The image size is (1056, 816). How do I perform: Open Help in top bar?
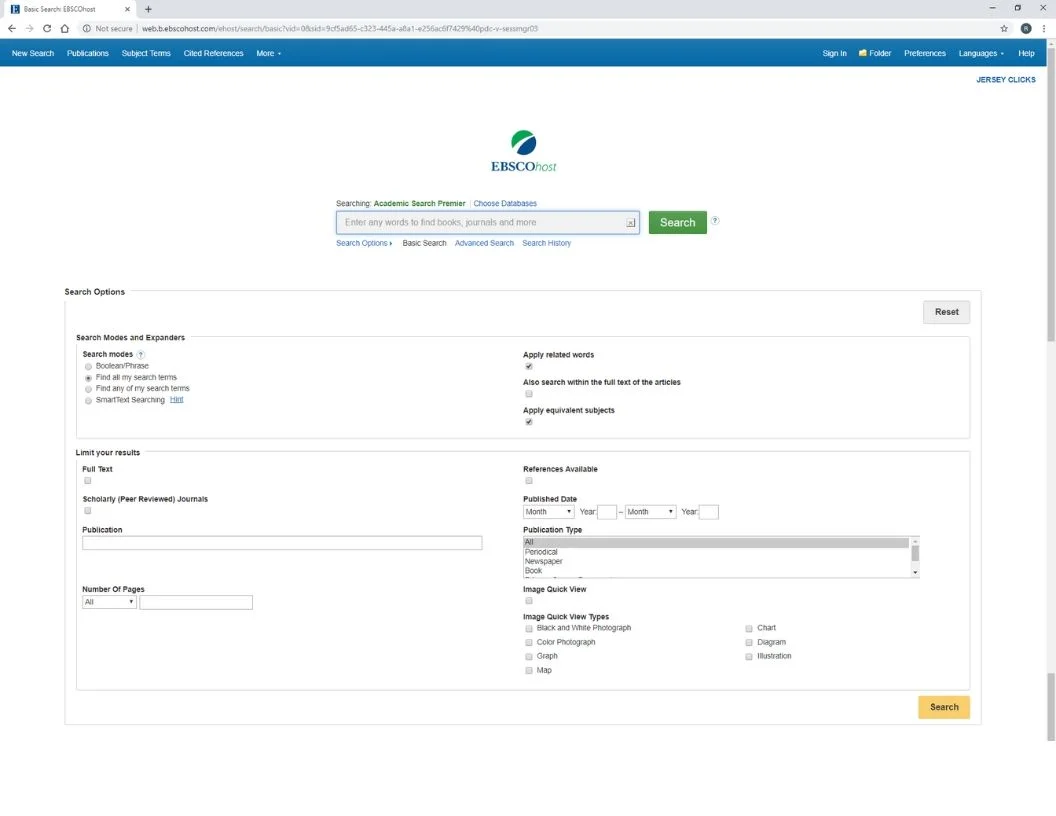(1026, 53)
